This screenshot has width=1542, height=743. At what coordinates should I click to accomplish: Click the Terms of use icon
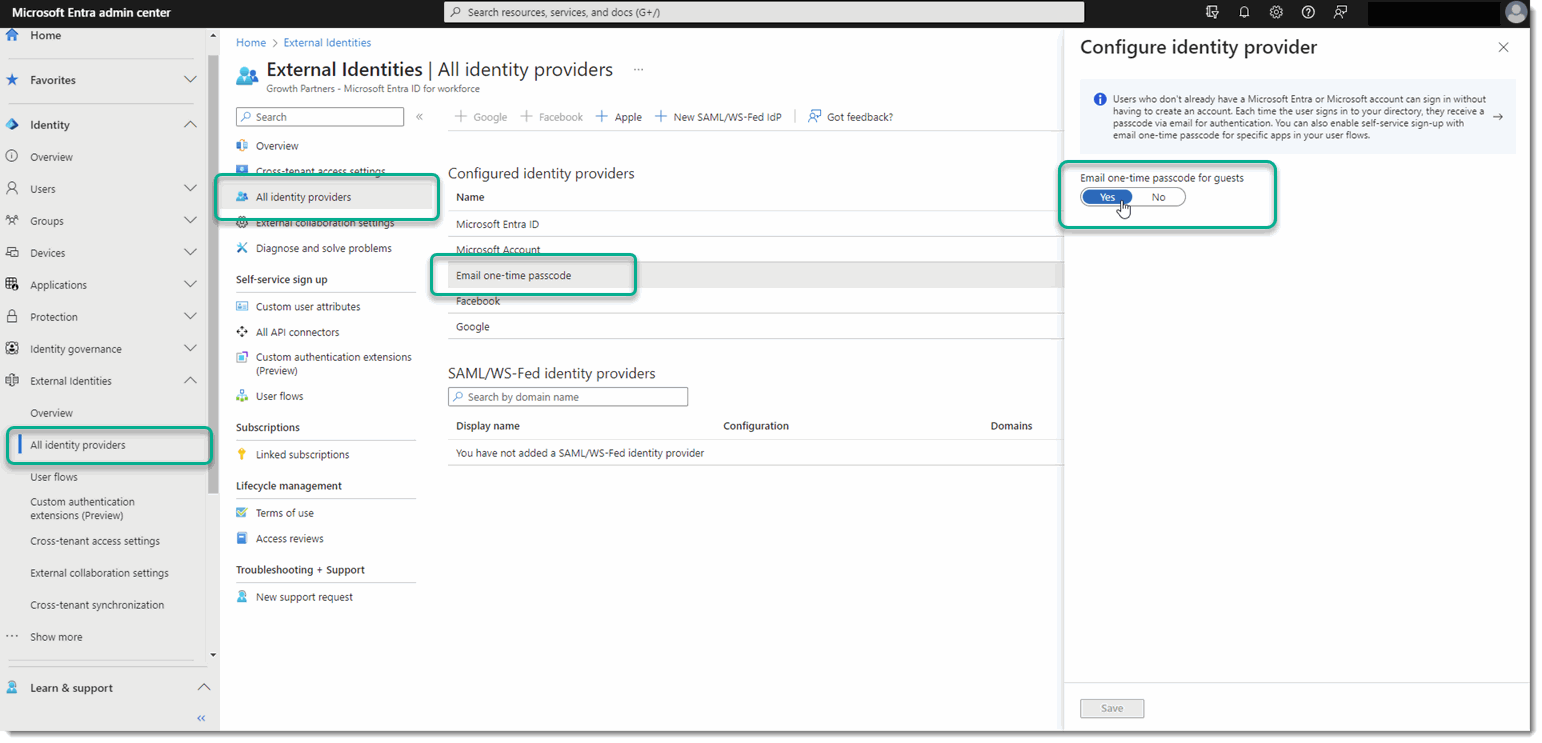click(242, 513)
